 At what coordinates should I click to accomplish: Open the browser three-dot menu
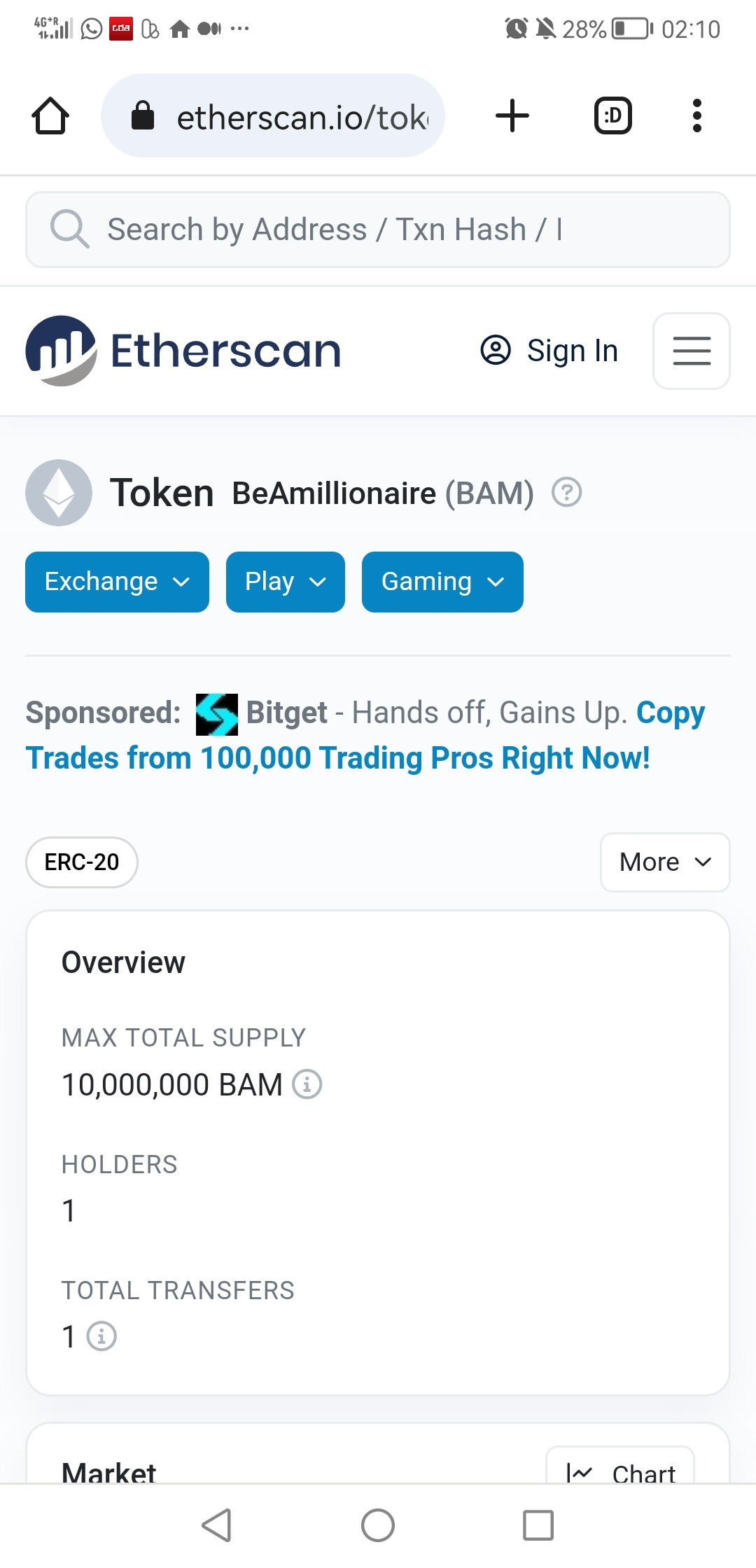(696, 115)
